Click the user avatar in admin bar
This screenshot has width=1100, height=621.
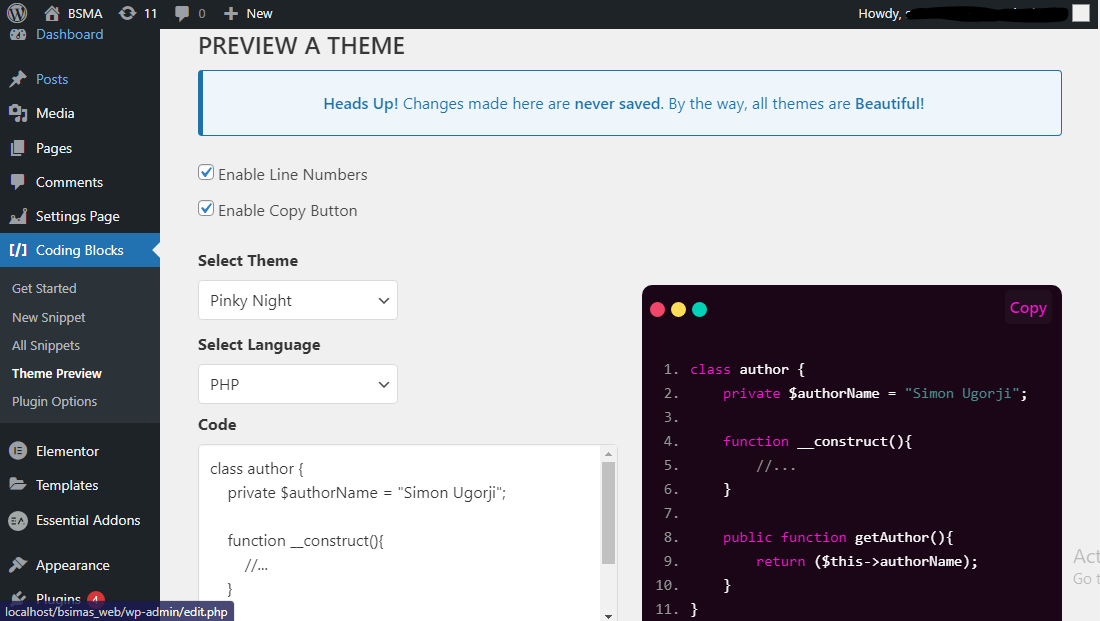[1081, 13]
